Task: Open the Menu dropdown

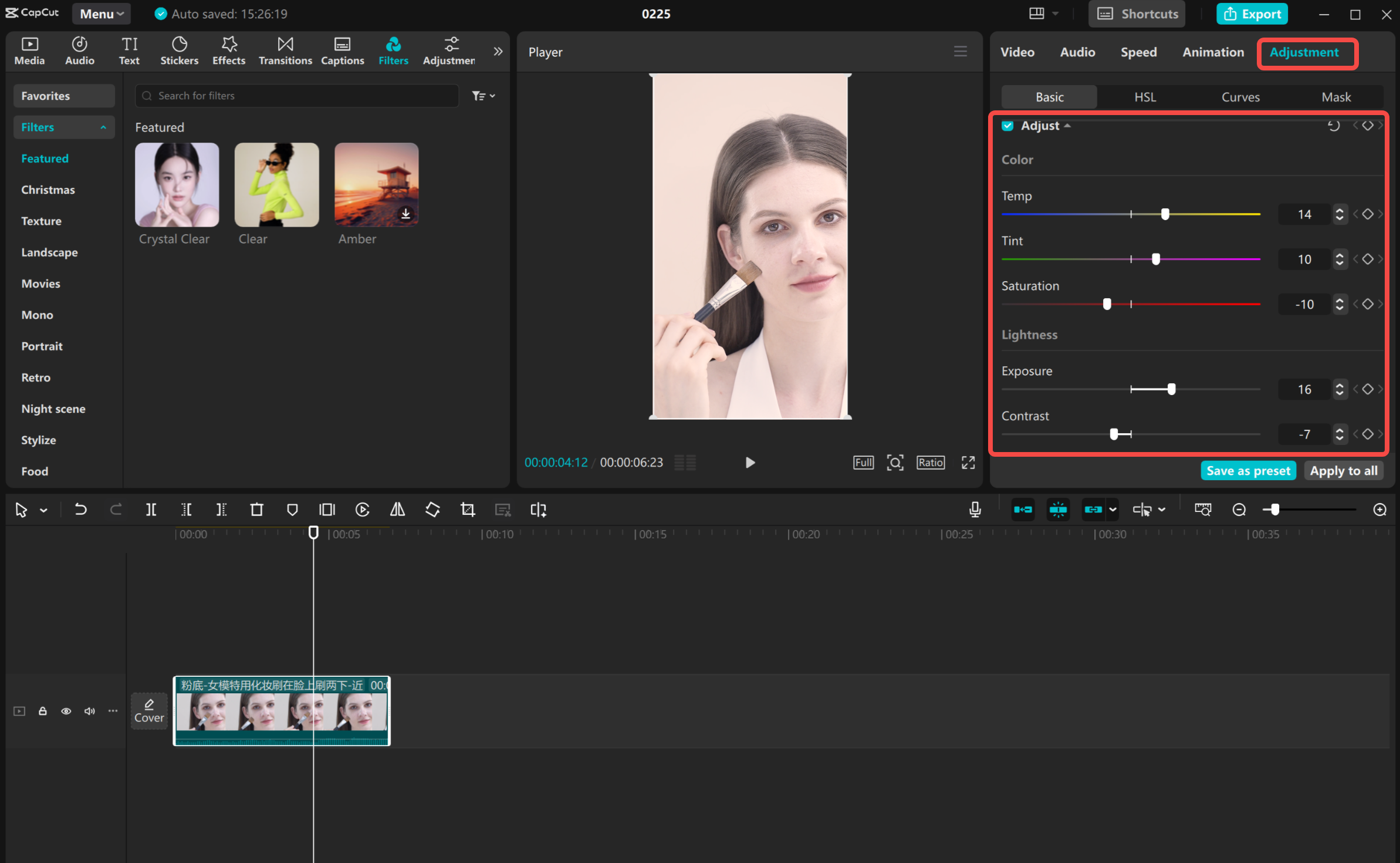Action: point(101,14)
